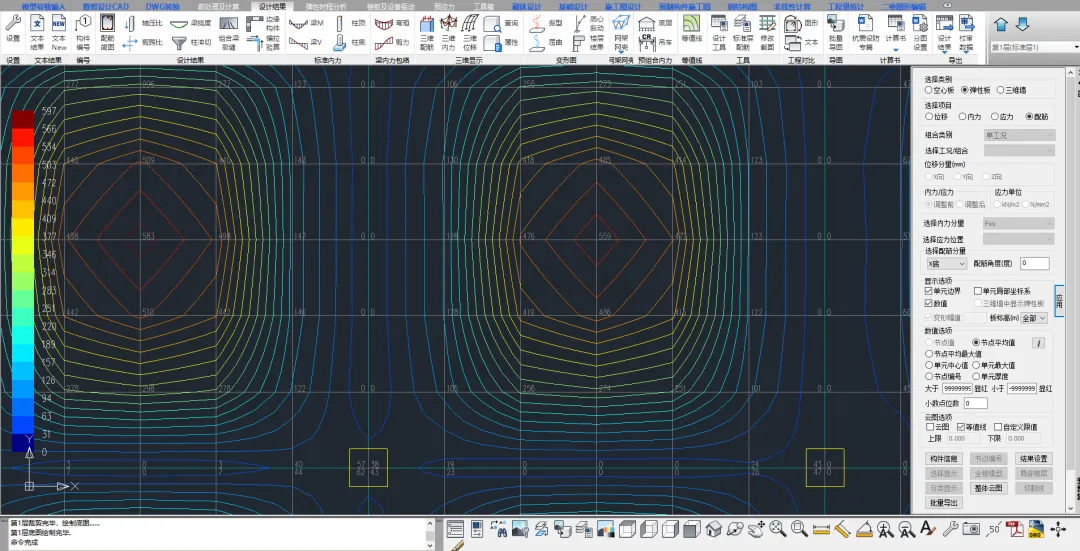Click 批量导出 button

coord(944,503)
